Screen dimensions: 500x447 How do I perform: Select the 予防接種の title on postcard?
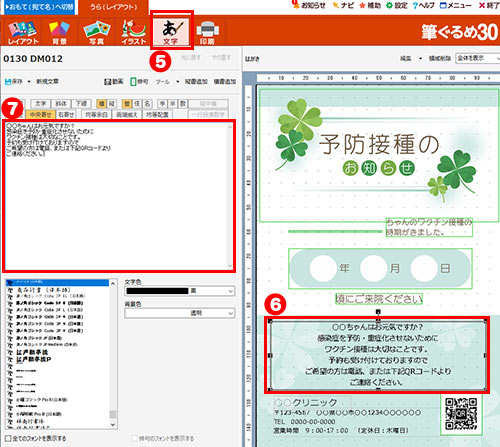(379, 144)
